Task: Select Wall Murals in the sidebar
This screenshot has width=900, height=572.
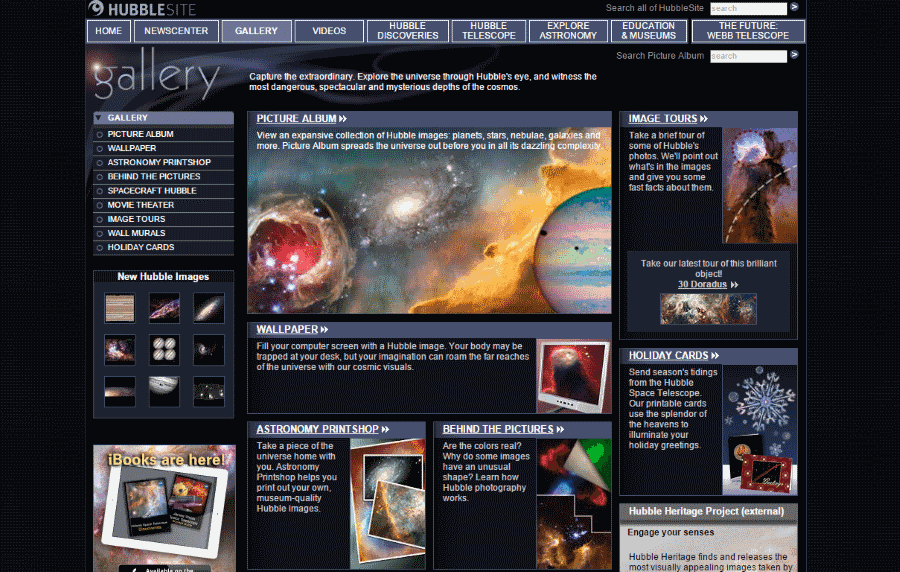Action: [x=163, y=233]
